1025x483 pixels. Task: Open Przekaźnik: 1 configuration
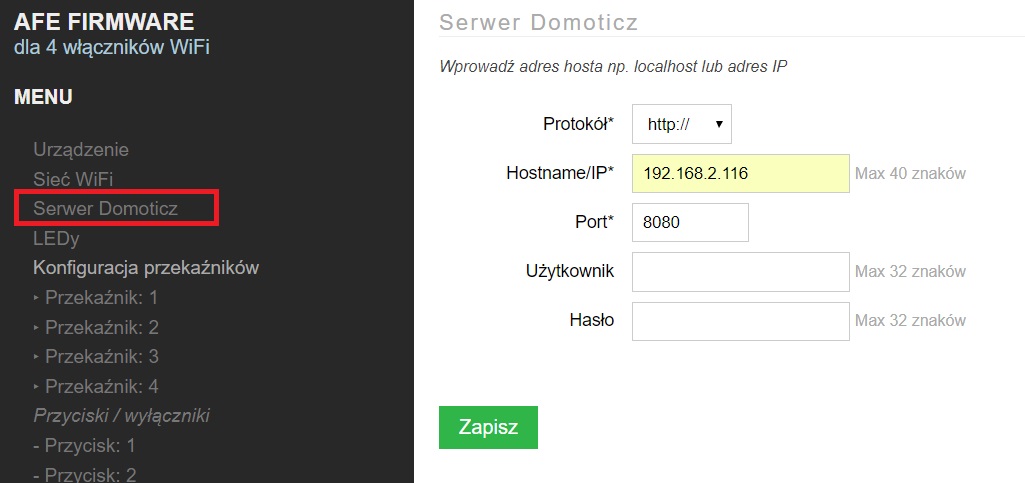[x=101, y=298]
